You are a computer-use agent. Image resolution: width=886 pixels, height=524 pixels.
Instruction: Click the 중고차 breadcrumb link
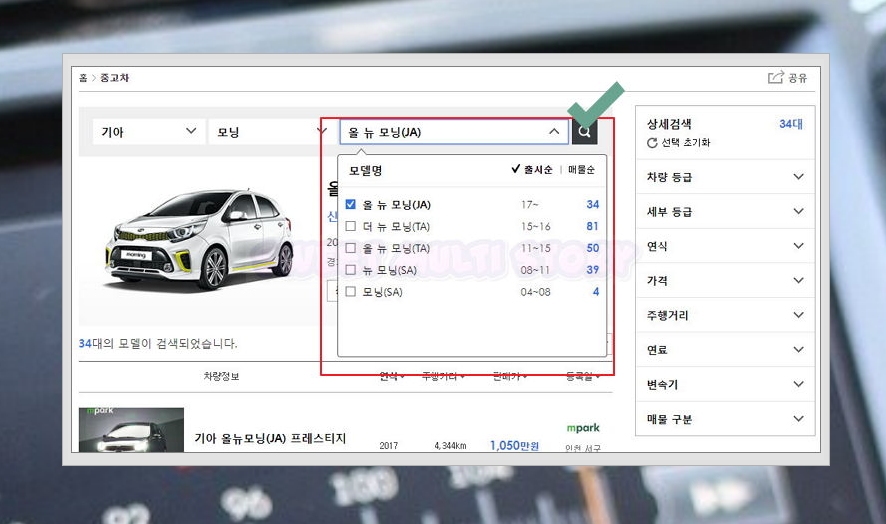coord(115,77)
